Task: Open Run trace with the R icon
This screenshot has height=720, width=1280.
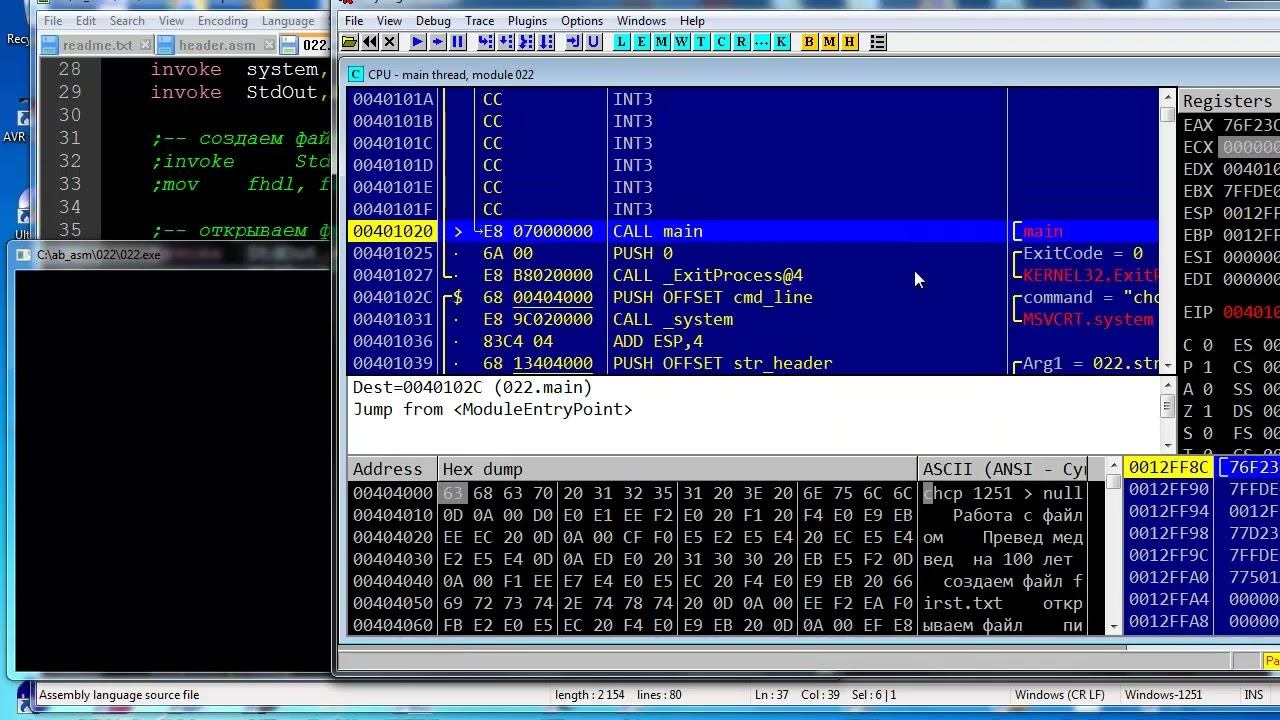Action: (741, 42)
